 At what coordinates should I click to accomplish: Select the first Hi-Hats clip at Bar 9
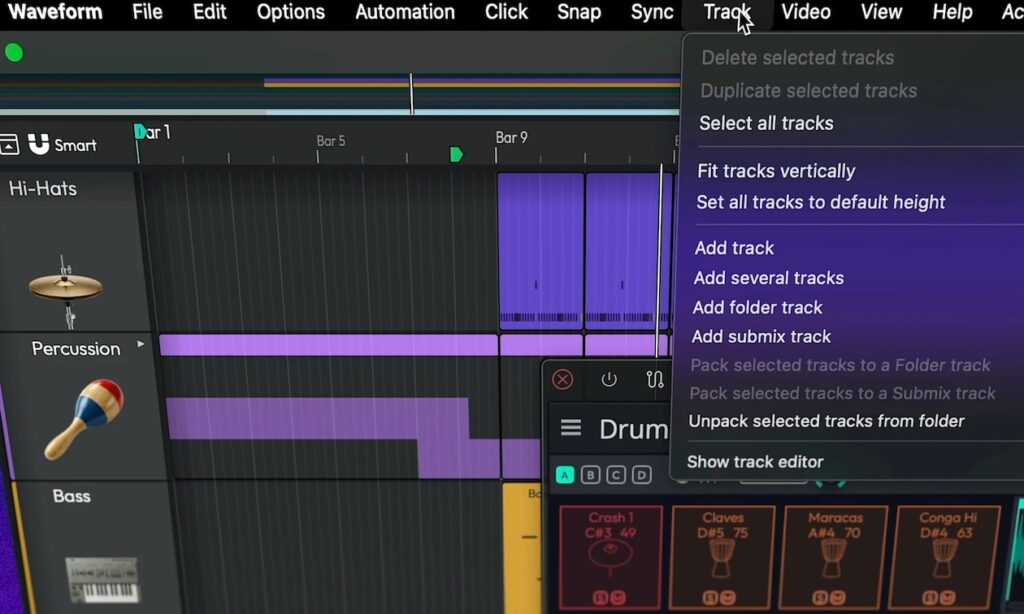[541, 251]
